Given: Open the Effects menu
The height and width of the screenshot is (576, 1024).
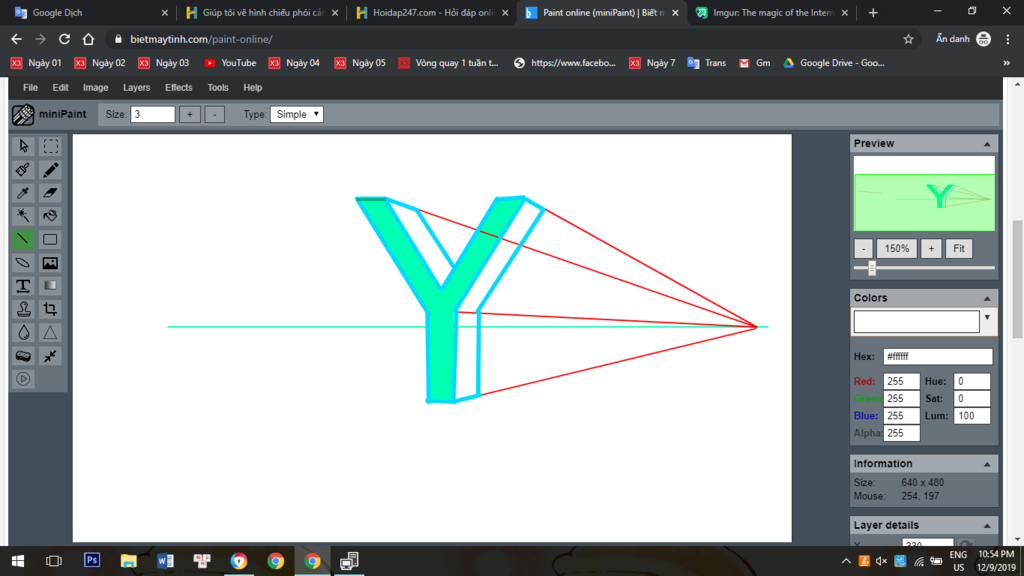Looking at the screenshot, I should coord(178,88).
